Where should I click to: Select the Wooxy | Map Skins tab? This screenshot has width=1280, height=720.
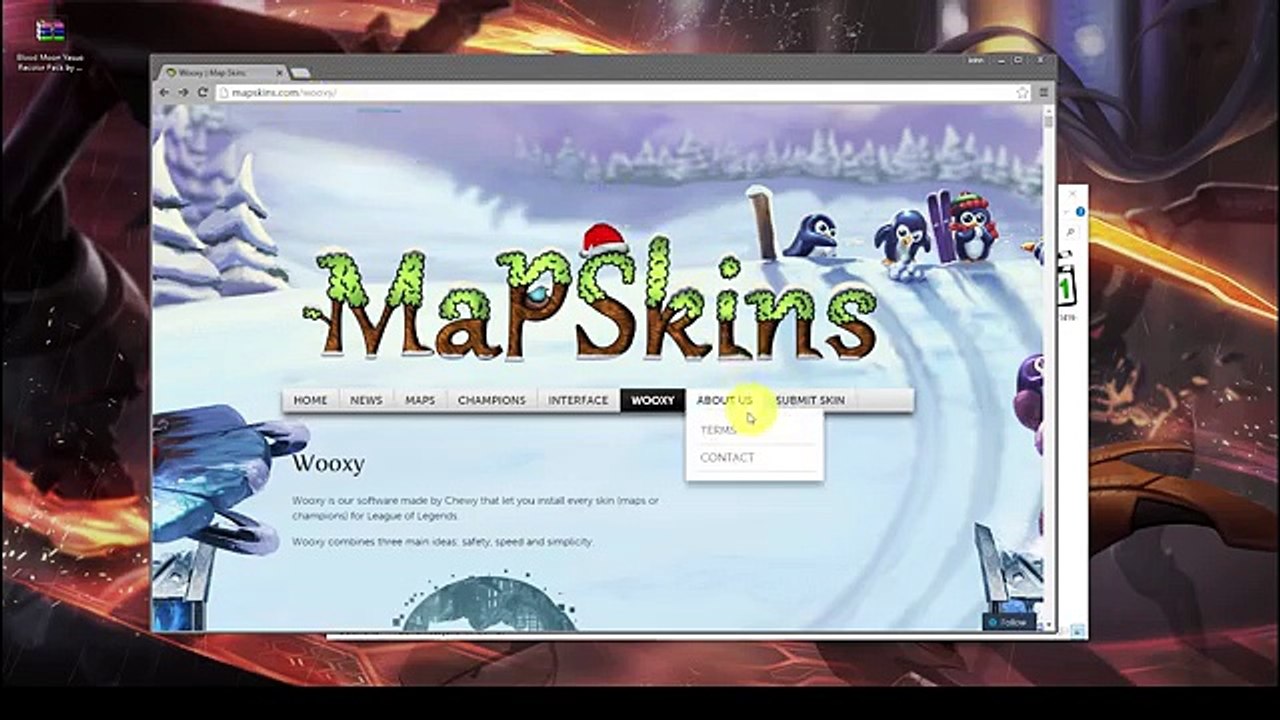223,73
